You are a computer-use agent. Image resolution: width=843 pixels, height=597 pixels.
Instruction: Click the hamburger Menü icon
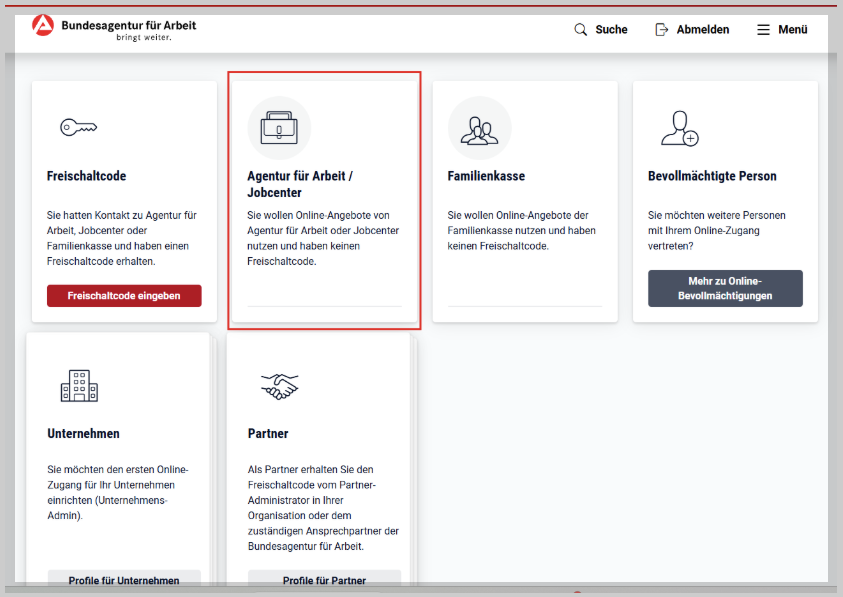tap(763, 30)
